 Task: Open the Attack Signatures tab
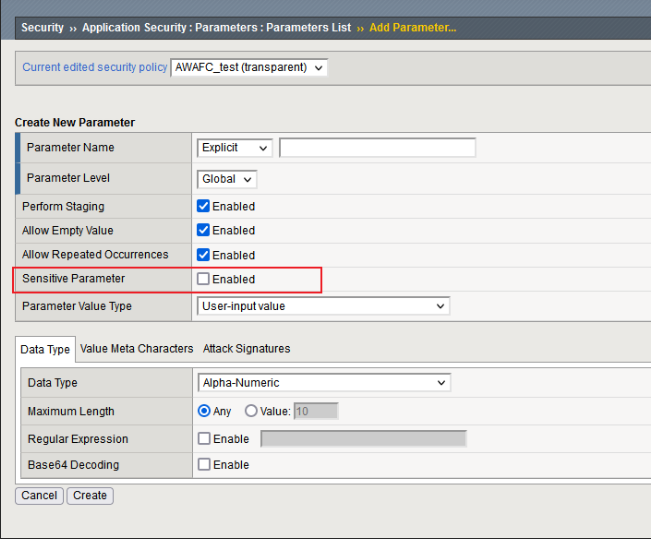coord(246,349)
